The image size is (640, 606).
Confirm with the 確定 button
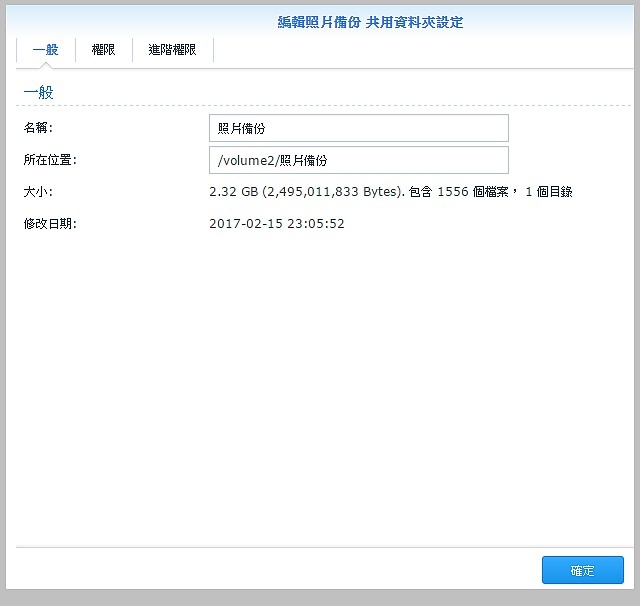[x=582, y=570]
